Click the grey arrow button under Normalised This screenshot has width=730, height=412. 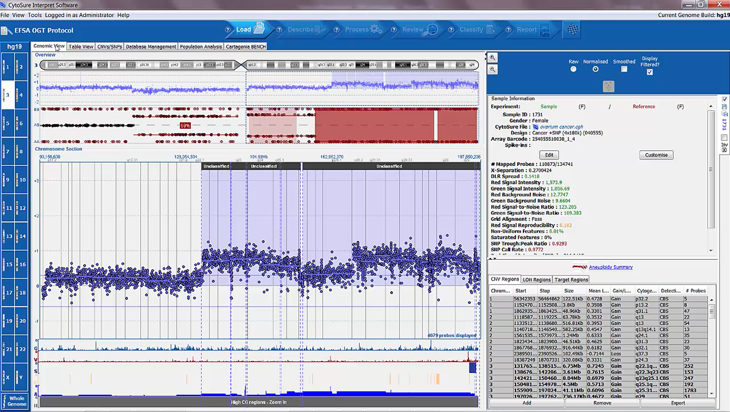[608, 86]
